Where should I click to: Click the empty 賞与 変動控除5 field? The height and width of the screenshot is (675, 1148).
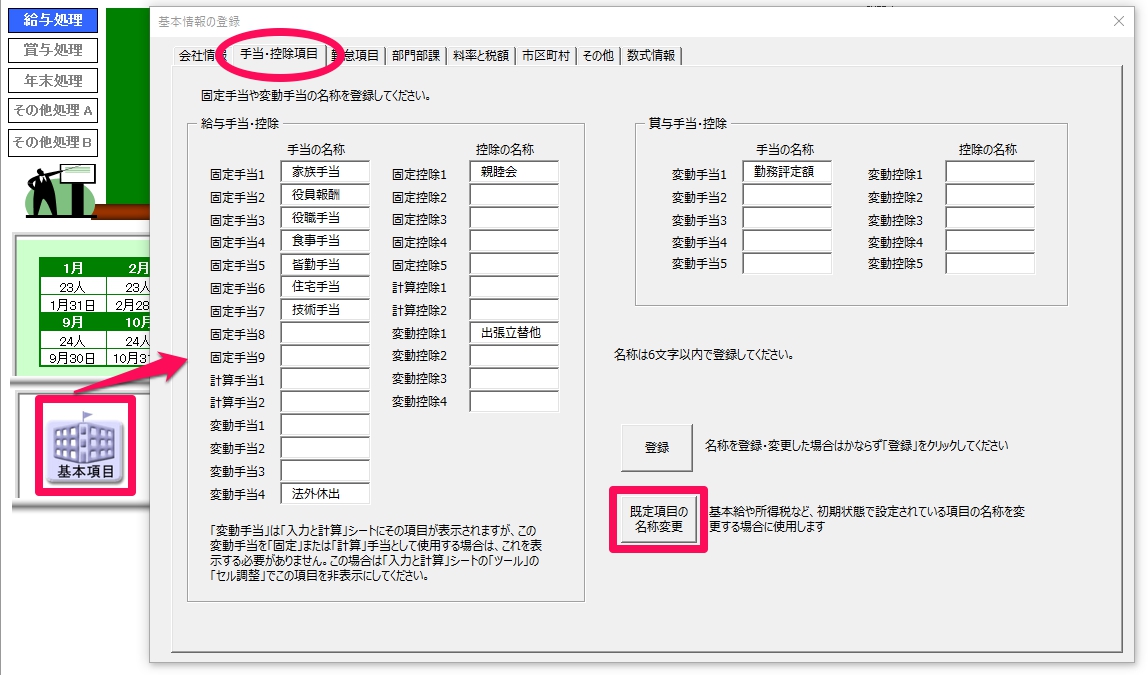[990, 264]
